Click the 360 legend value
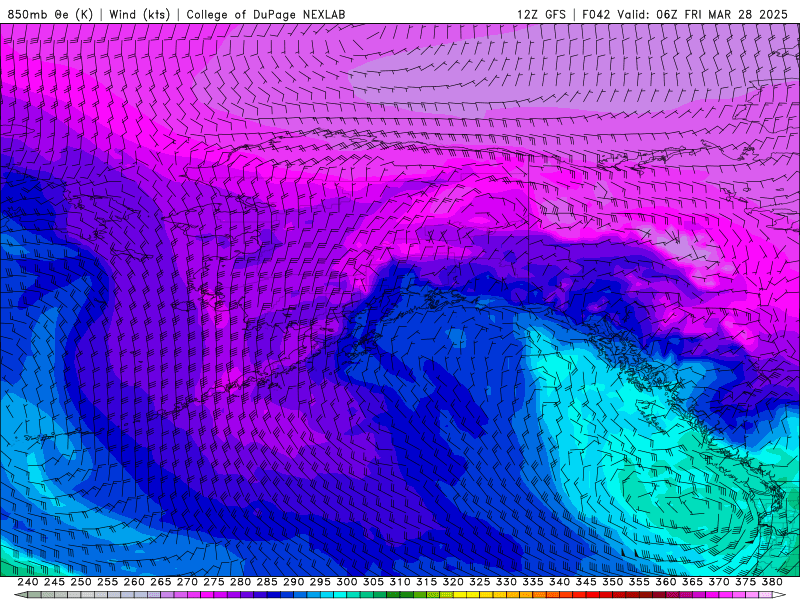The height and width of the screenshot is (600, 800). point(666,582)
